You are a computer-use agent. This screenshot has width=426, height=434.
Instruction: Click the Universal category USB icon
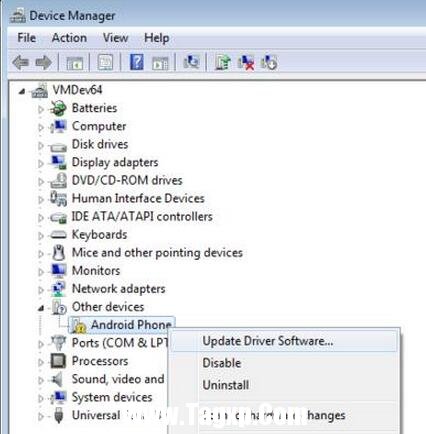pyautogui.click(x=58, y=415)
